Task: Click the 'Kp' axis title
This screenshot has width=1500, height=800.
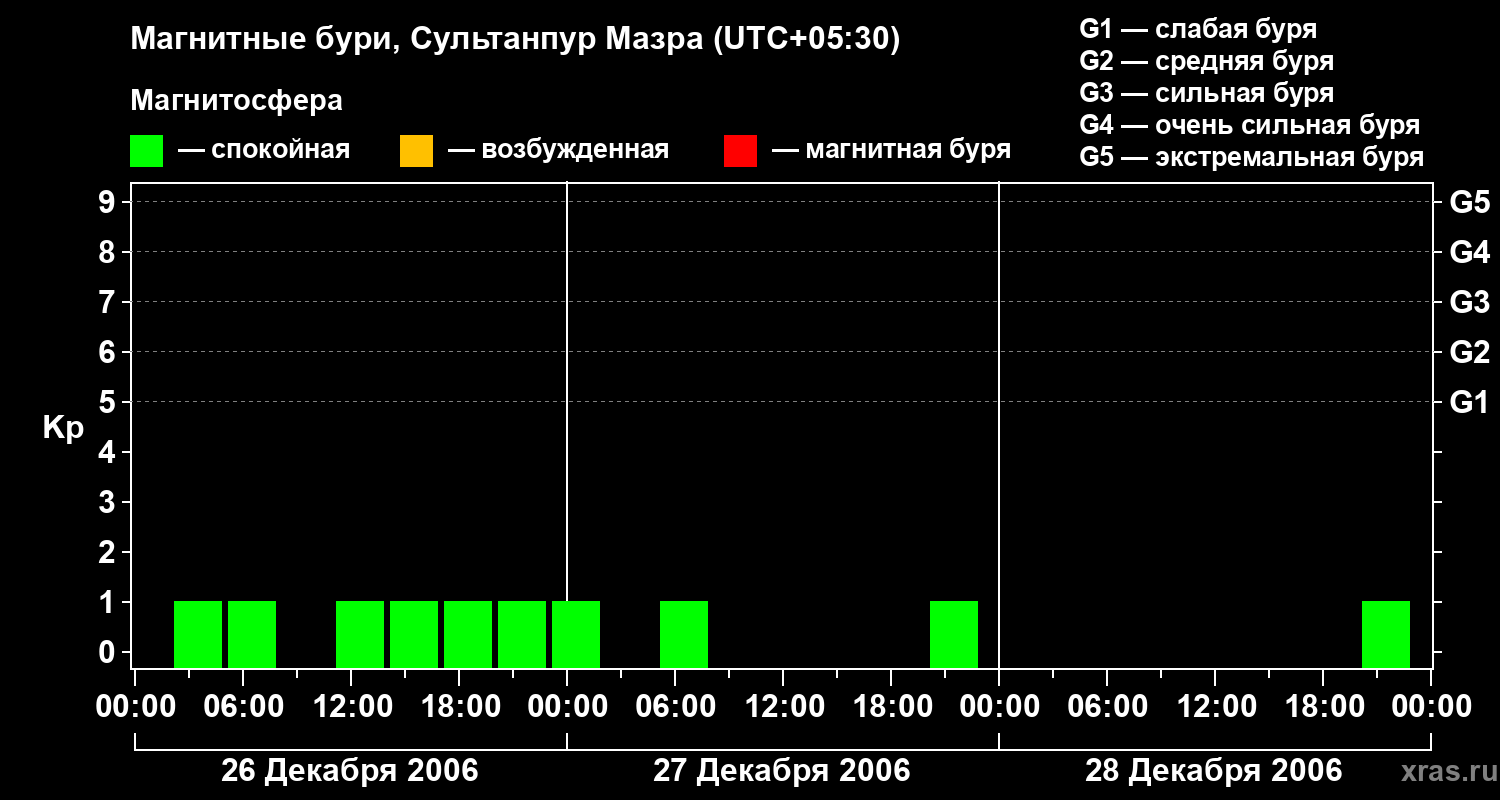Action: pyautogui.click(x=64, y=428)
